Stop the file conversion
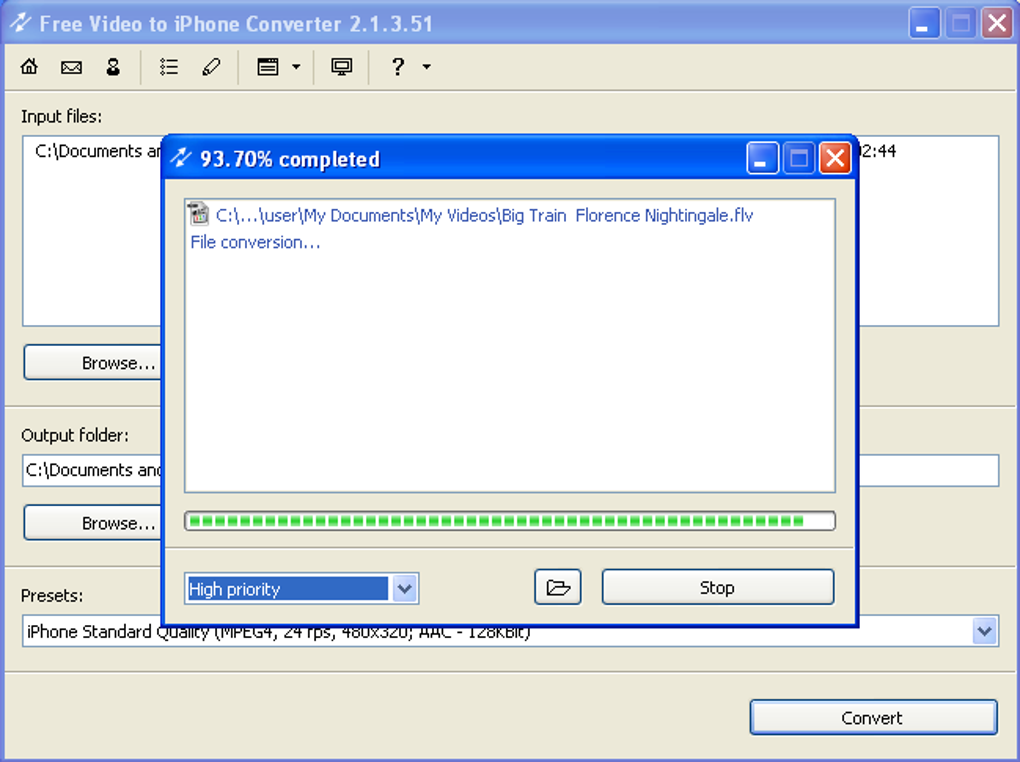This screenshot has width=1020, height=762. point(718,587)
